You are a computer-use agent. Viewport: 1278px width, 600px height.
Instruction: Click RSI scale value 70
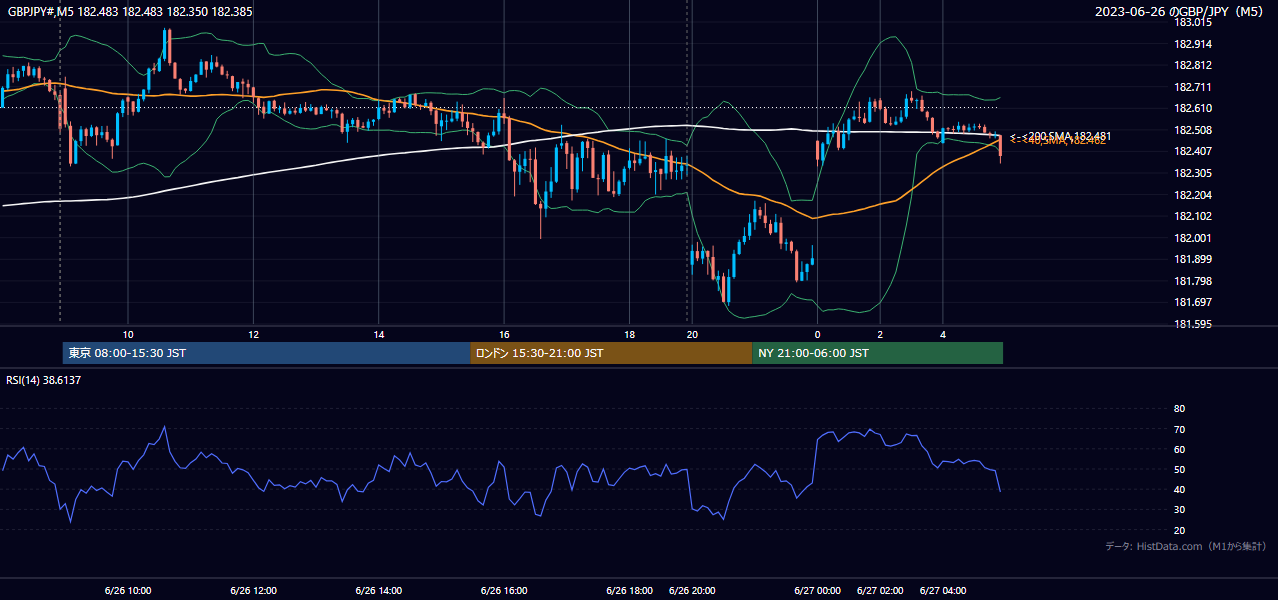click(x=1180, y=429)
